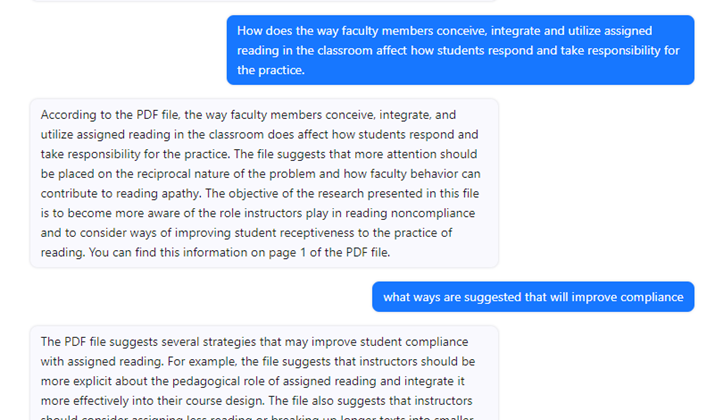Click the blue question about faculty assigned reading

click(460, 50)
